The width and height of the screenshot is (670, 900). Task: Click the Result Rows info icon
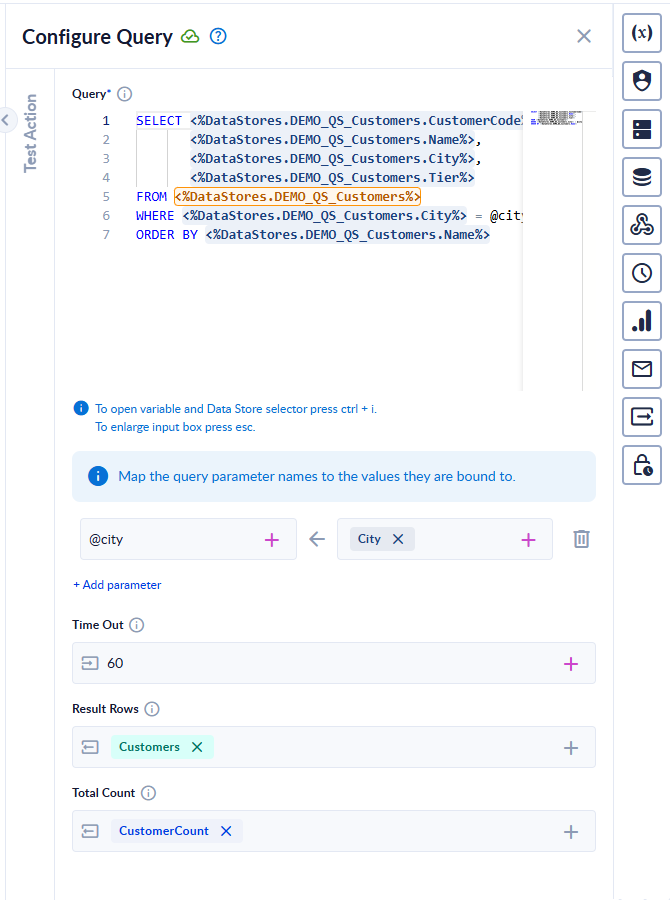pos(152,709)
